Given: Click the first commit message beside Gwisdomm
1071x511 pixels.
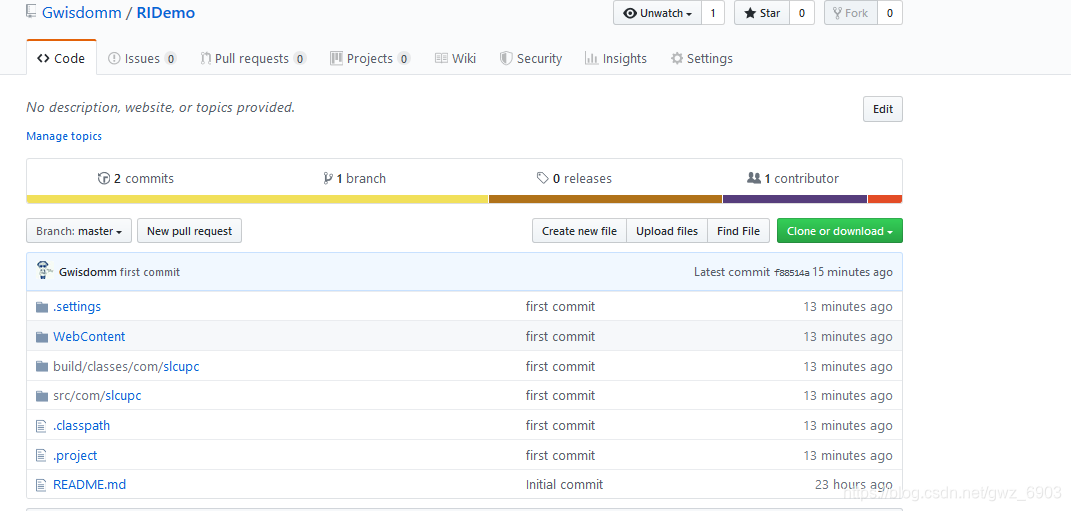Looking at the screenshot, I should pos(150,272).
